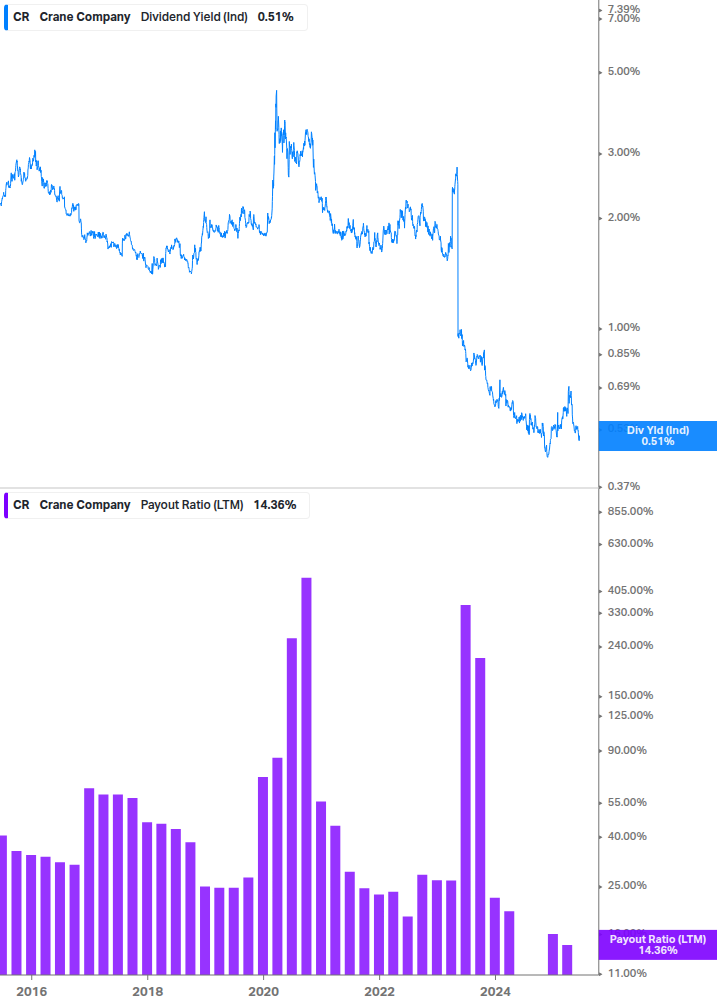Click the purple Payout Ratio (LTM) 14.36% tag

[658, 945]
